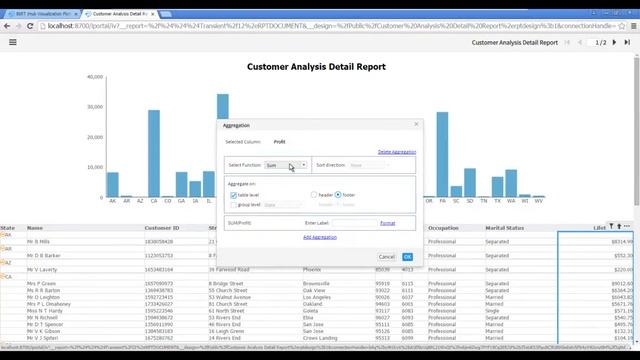
Task: Click the Delete Aggregation link
Action: pyautogui.click(x=397, y=152)
